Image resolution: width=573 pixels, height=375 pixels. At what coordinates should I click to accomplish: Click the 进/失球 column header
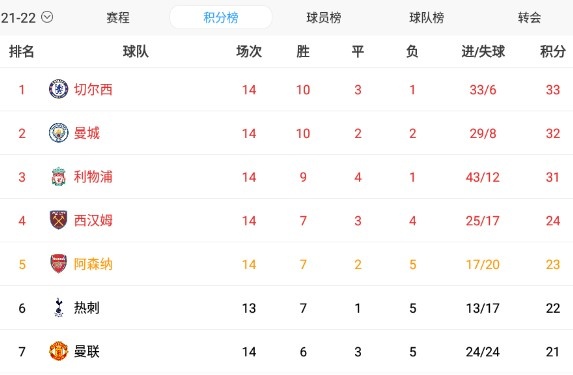coord(483,52)
